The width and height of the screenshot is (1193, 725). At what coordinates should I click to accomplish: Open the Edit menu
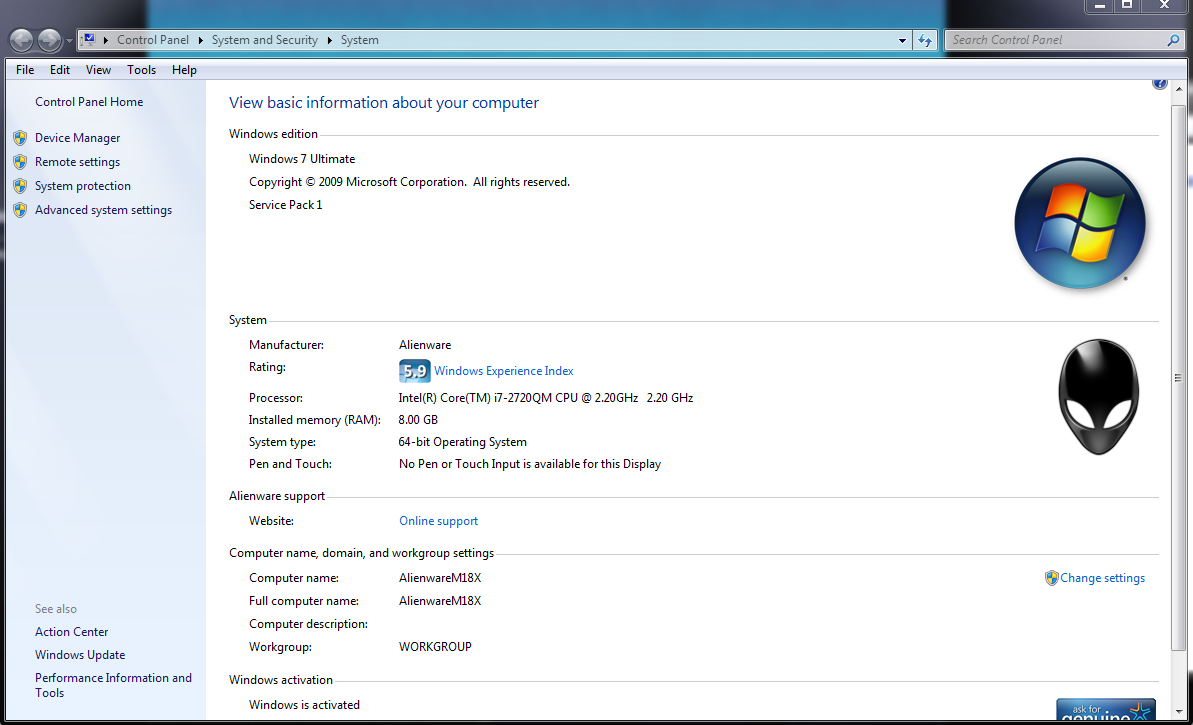click(x=60, y=70)
